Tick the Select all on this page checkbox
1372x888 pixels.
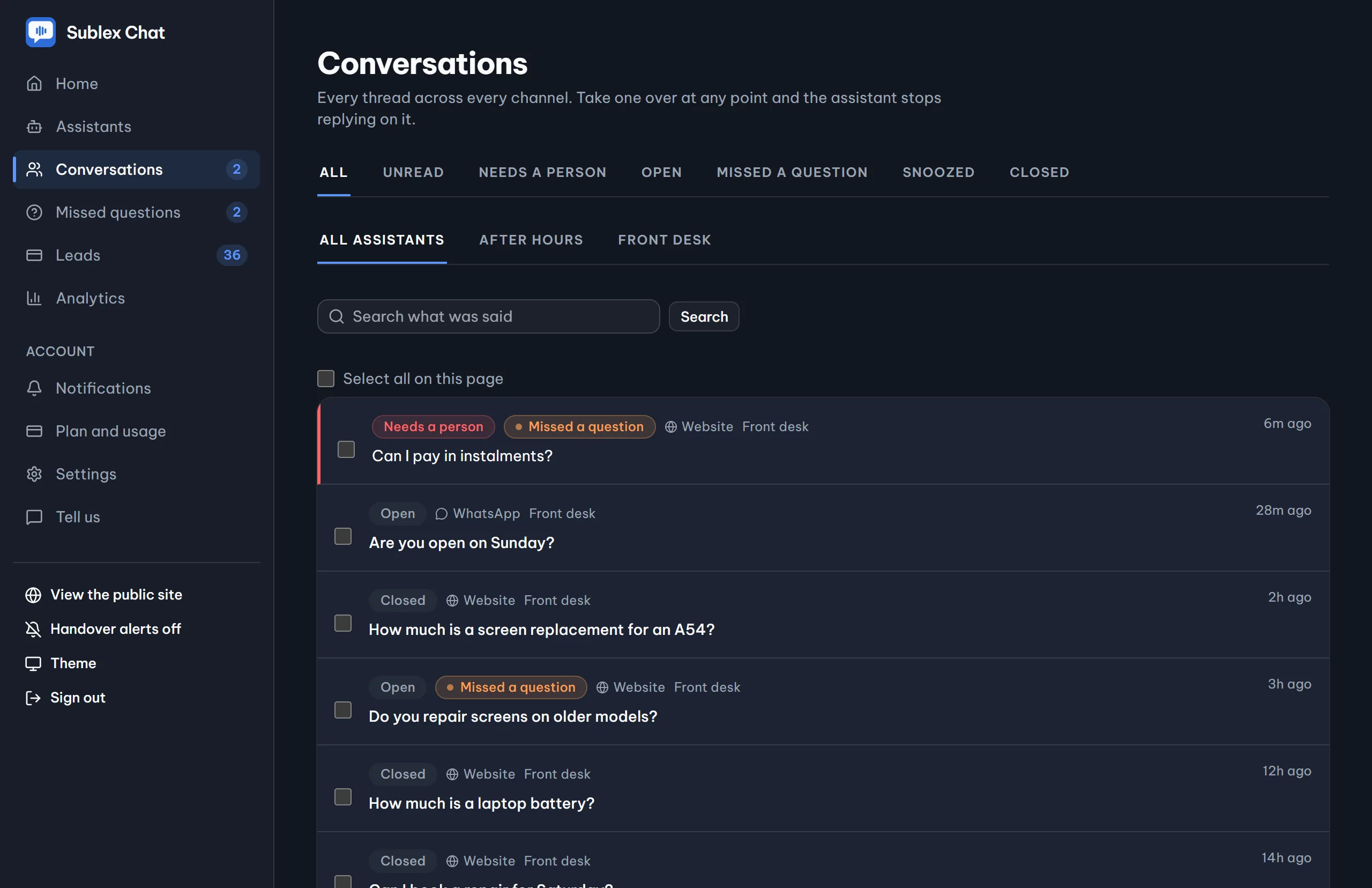[325, 379]
